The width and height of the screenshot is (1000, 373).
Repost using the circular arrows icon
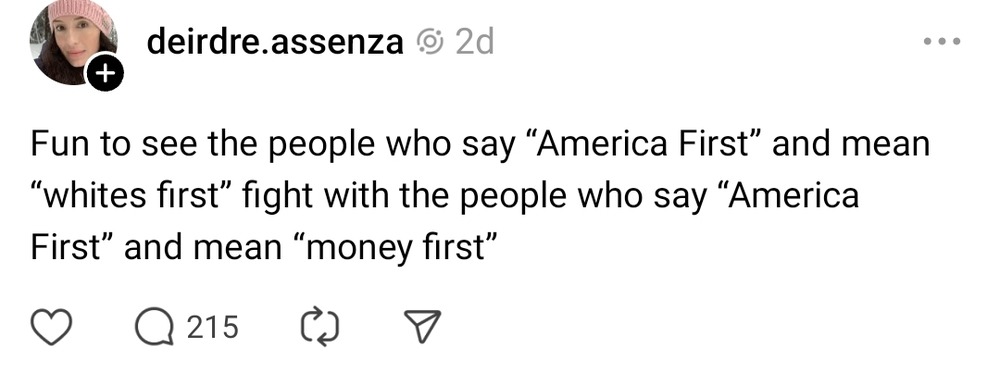319,327
